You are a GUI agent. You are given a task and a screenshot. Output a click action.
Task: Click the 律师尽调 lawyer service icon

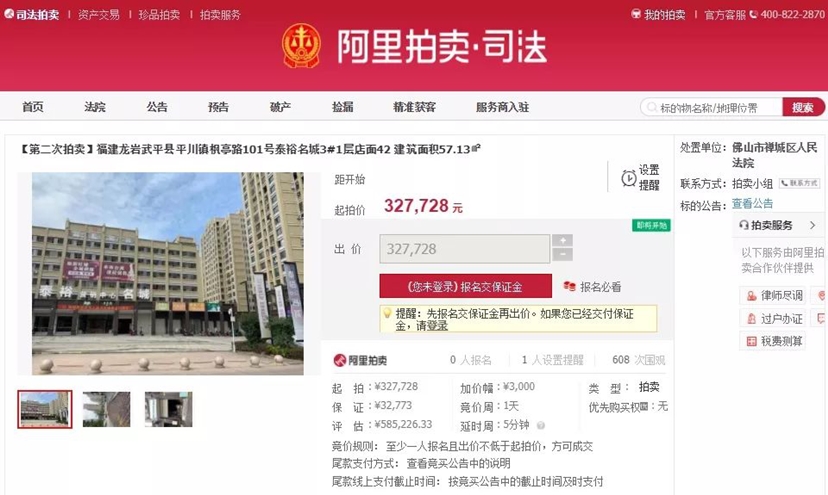click(x=752, y=296)
